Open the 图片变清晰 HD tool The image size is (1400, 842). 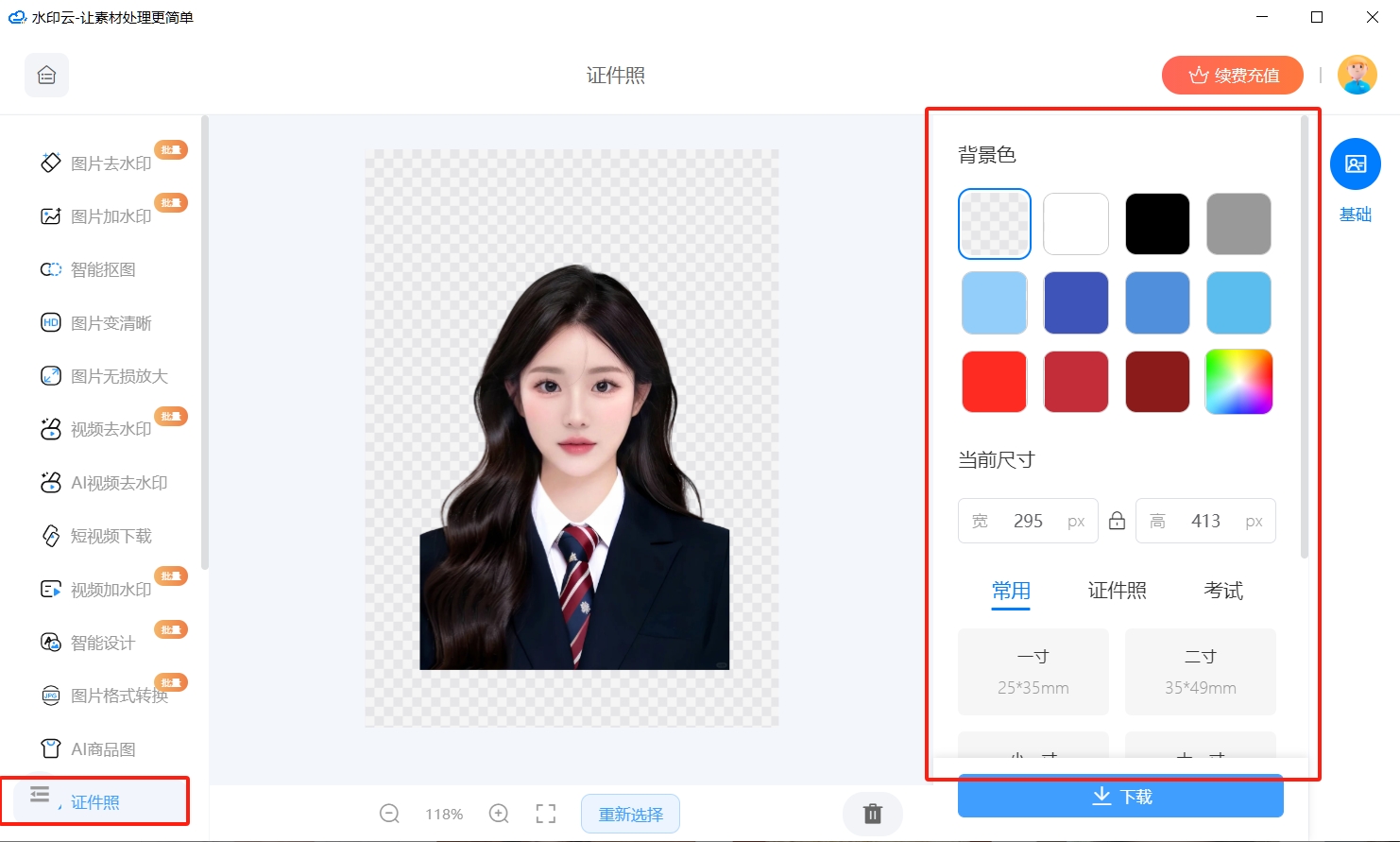click(96, 323)
